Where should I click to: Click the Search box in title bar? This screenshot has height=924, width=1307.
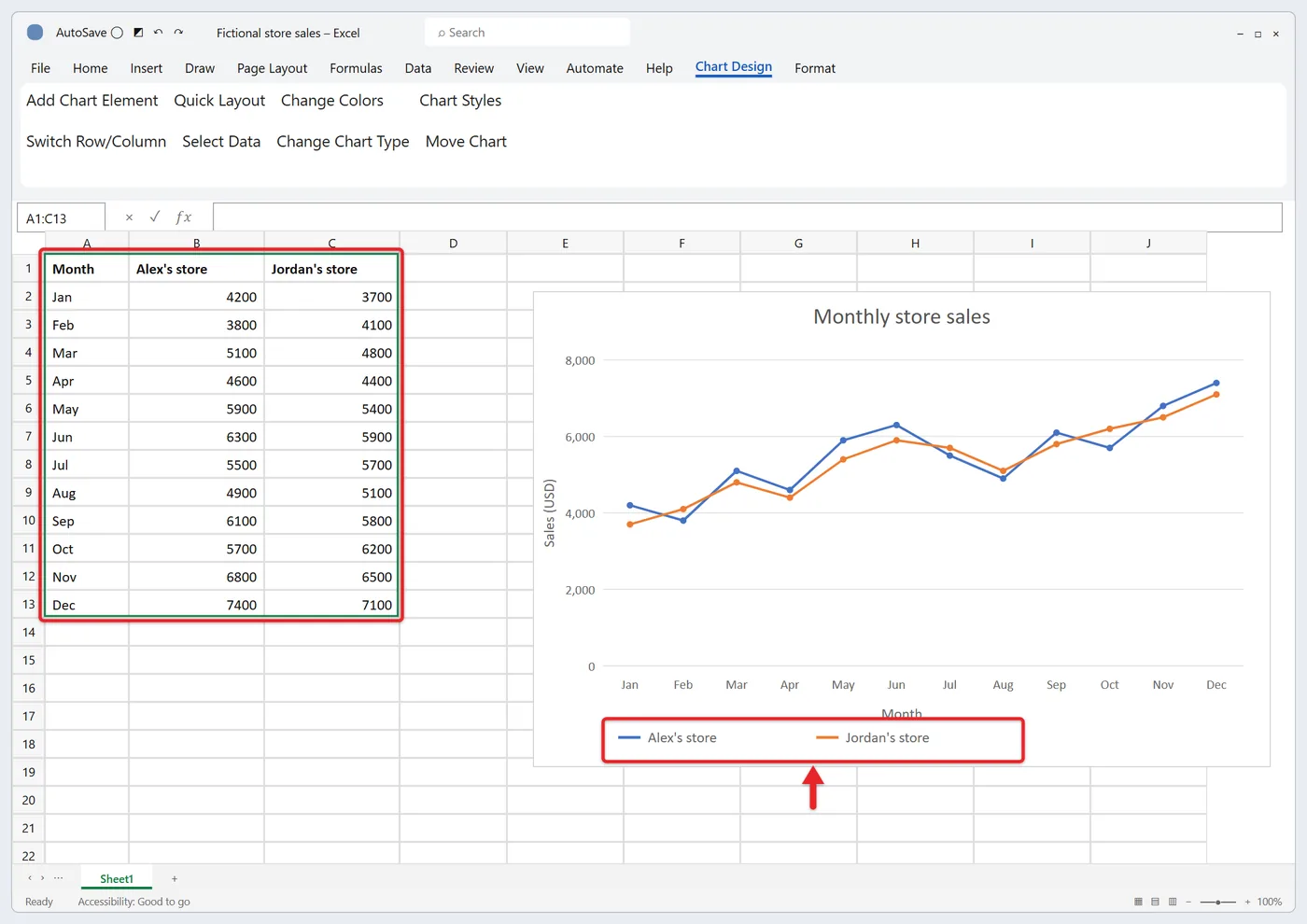[527, 33]
